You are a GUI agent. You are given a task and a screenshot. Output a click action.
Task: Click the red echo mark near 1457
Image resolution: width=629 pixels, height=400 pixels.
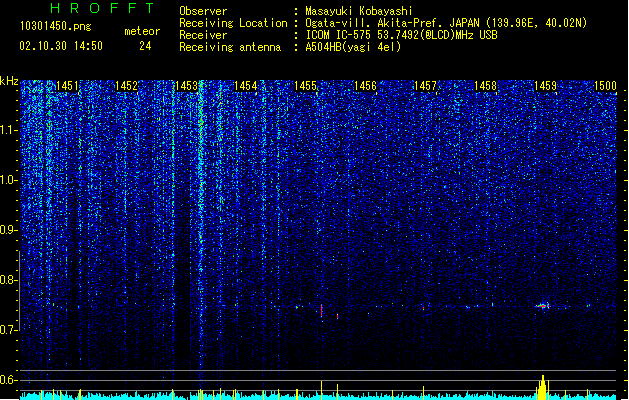[x=423, y=308]
